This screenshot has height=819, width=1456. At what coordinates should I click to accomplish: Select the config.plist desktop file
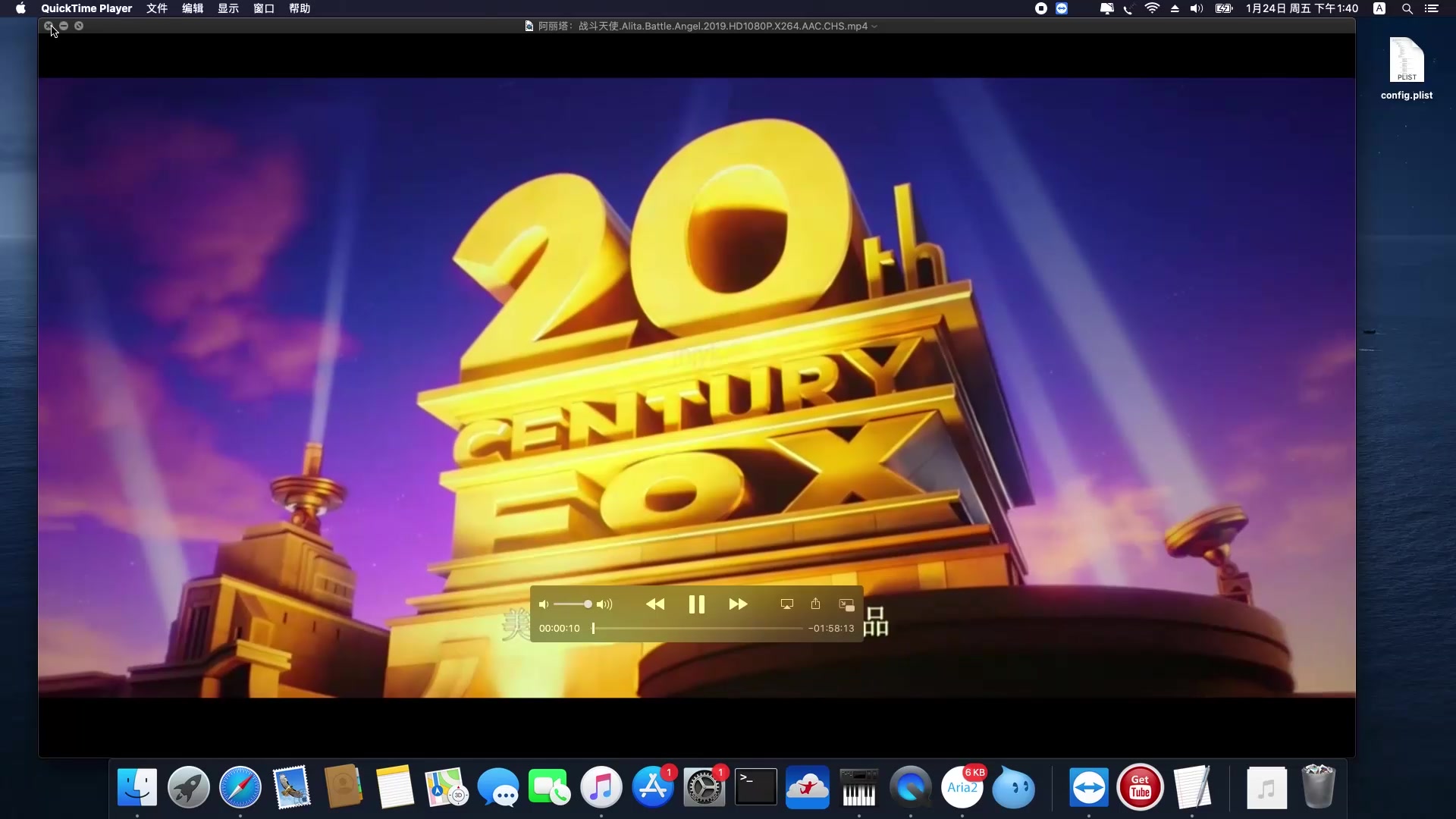coord(1407,61)
